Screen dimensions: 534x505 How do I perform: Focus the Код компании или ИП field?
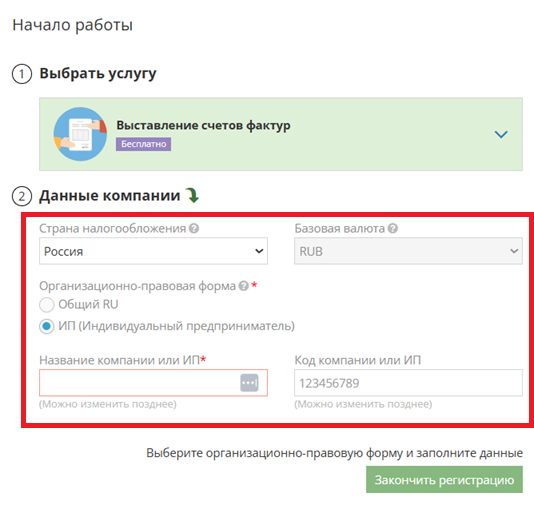[408, 383]
